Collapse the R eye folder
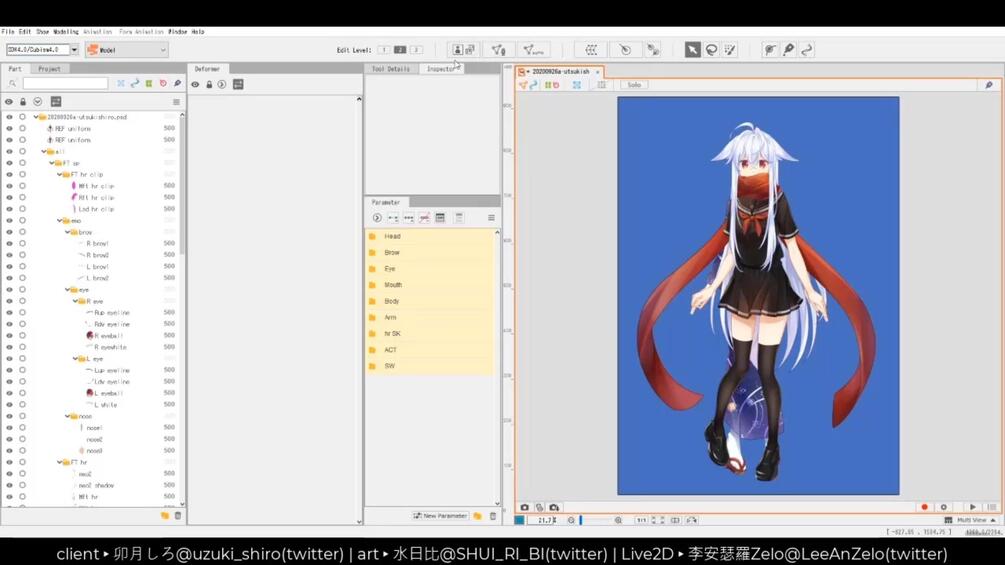This screenshot has width=1005, height=565. (x=75, y=301)
